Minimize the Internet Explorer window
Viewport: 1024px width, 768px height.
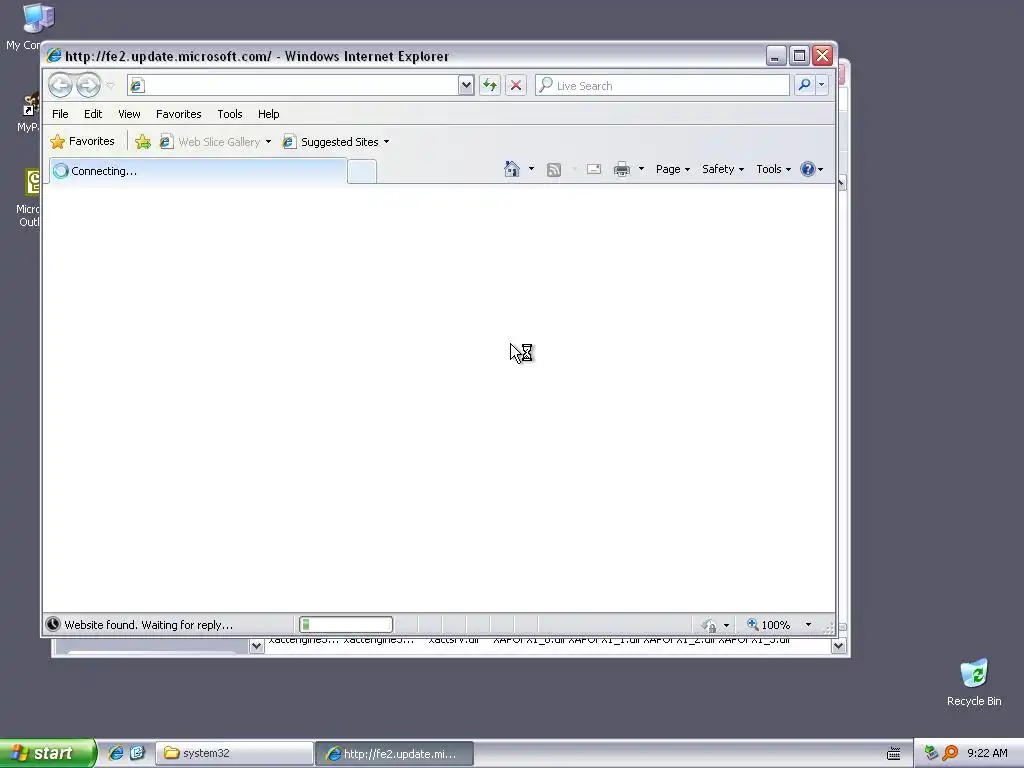[776, 56]
